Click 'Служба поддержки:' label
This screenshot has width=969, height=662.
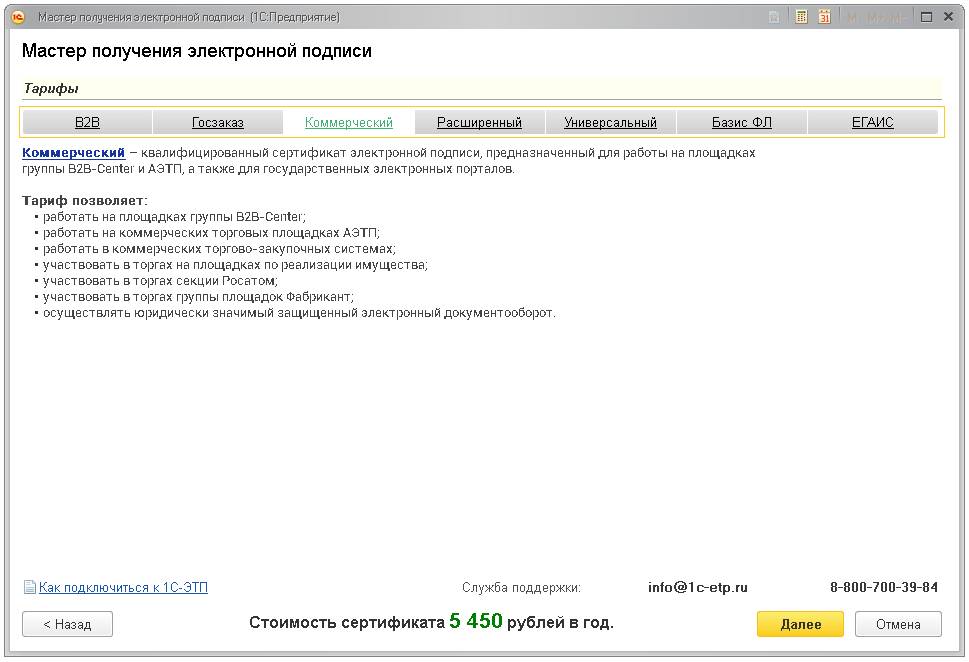[x=521, y=587]
